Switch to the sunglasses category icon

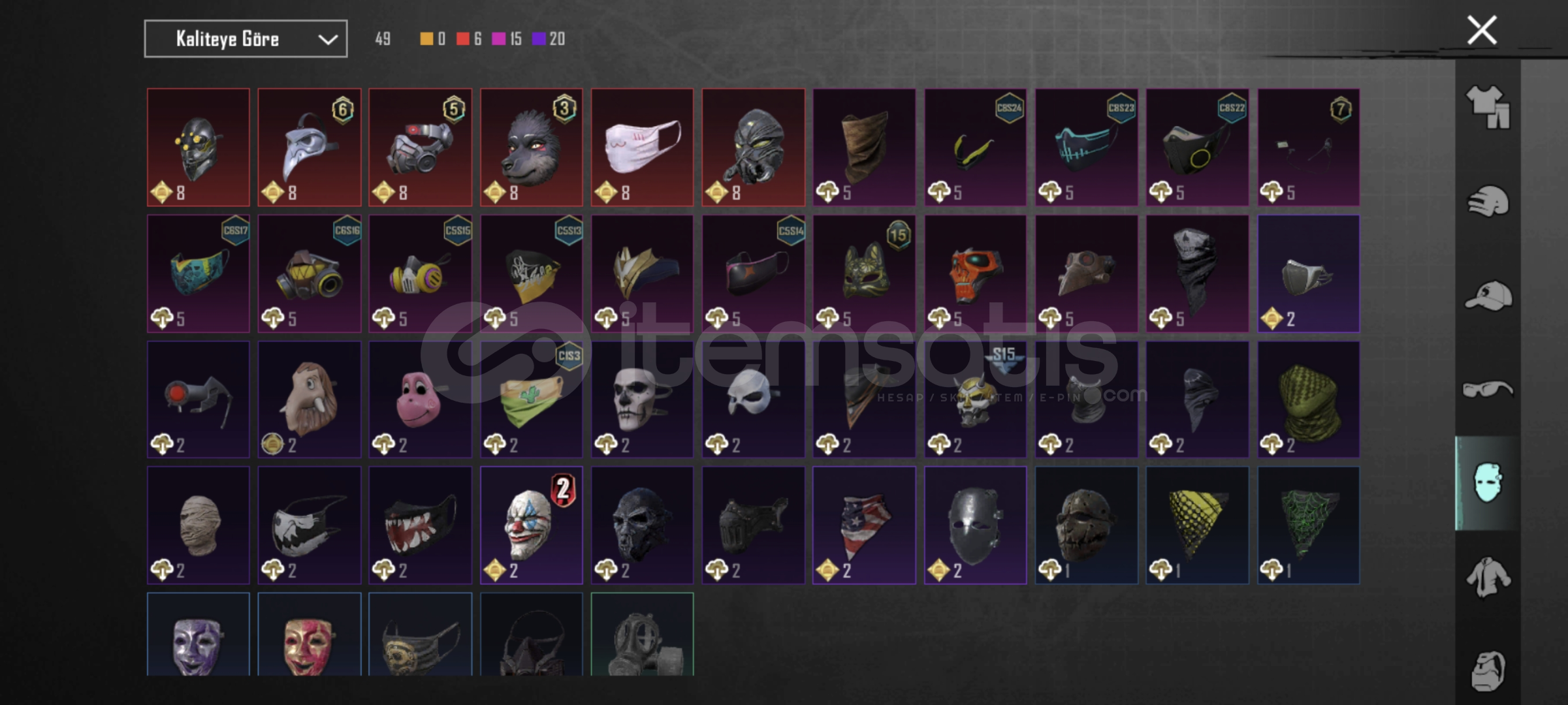tap(1488, 390)
